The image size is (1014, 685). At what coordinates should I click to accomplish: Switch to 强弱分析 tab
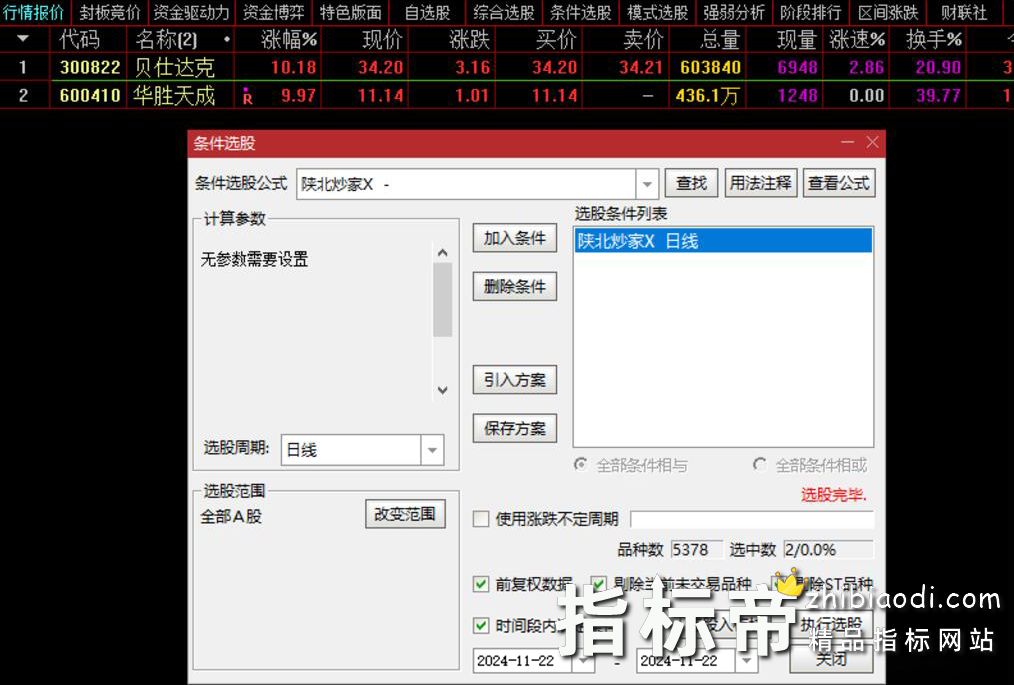tap(734, 12)
